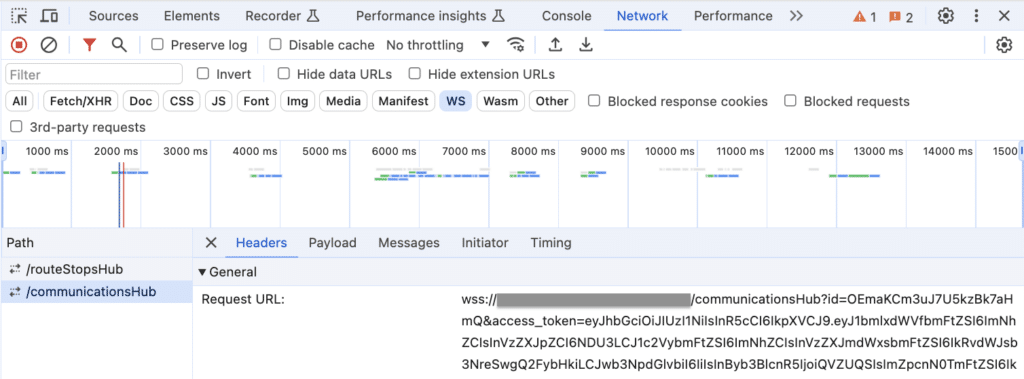
Task: Open the Performance tab
Action: [733, 16]
